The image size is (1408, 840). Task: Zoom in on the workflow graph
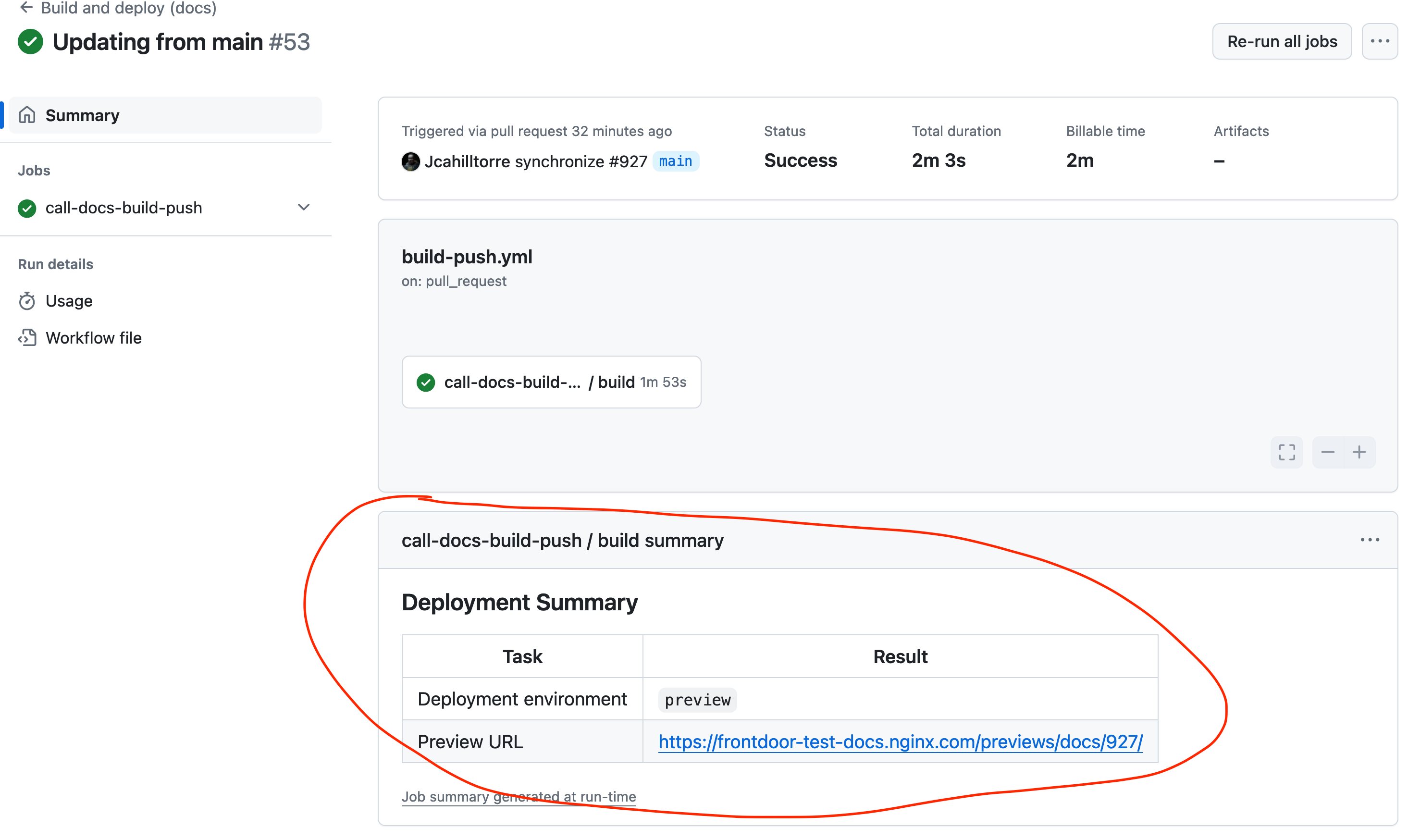click(1359, 452)
